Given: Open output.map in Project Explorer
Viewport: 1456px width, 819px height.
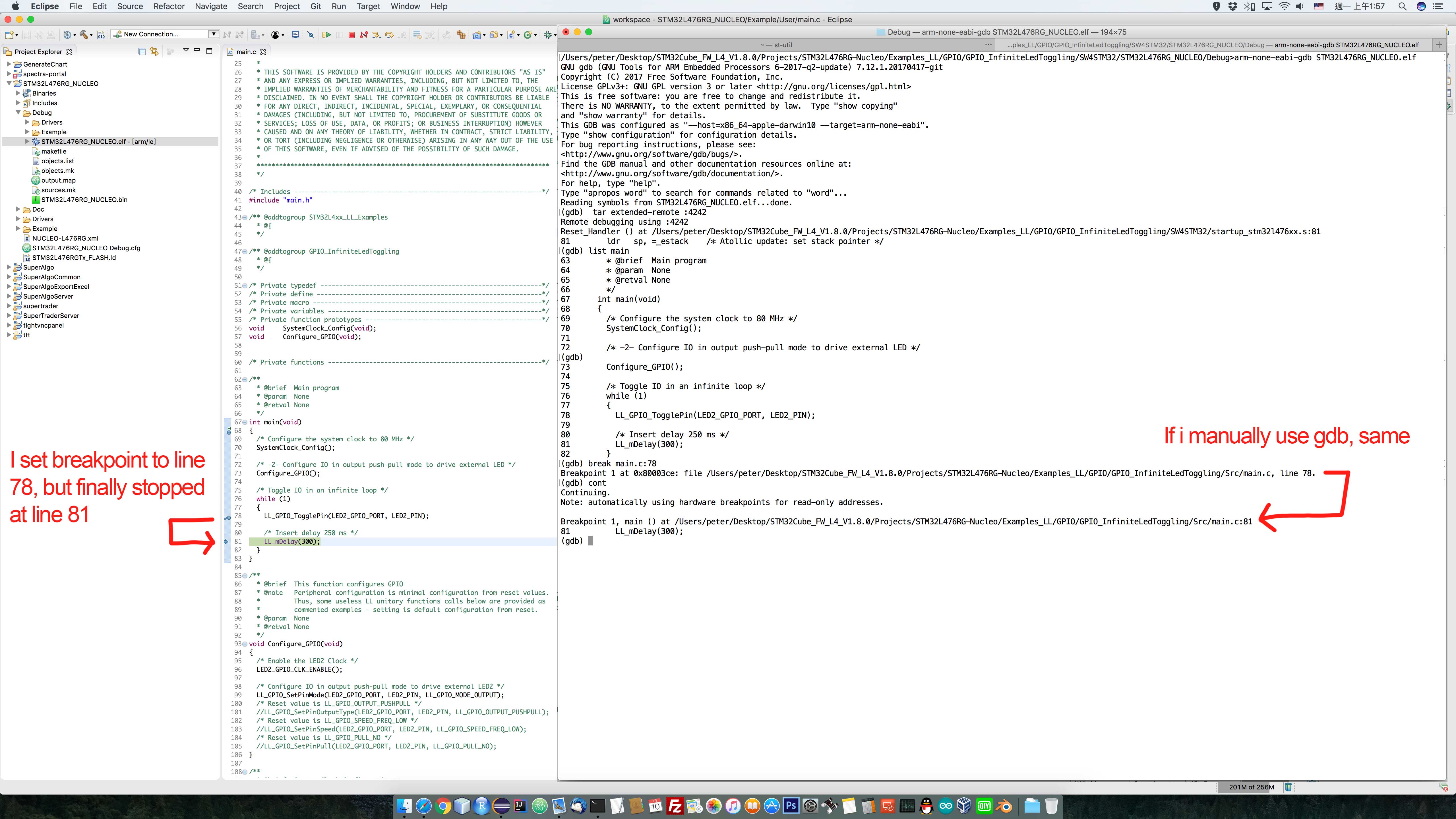Looking at the screenshot, I should click(x=58, y=180).
